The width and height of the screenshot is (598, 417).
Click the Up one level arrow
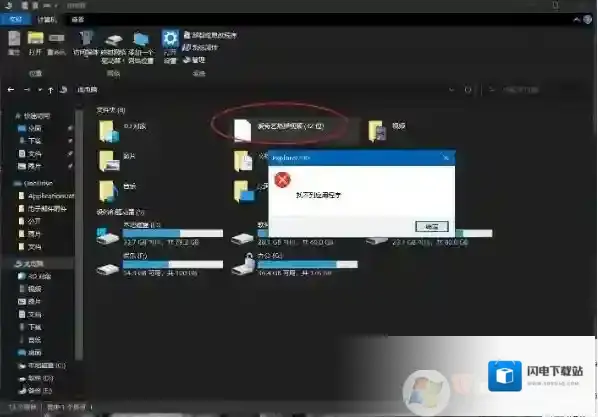click(50, 90)
